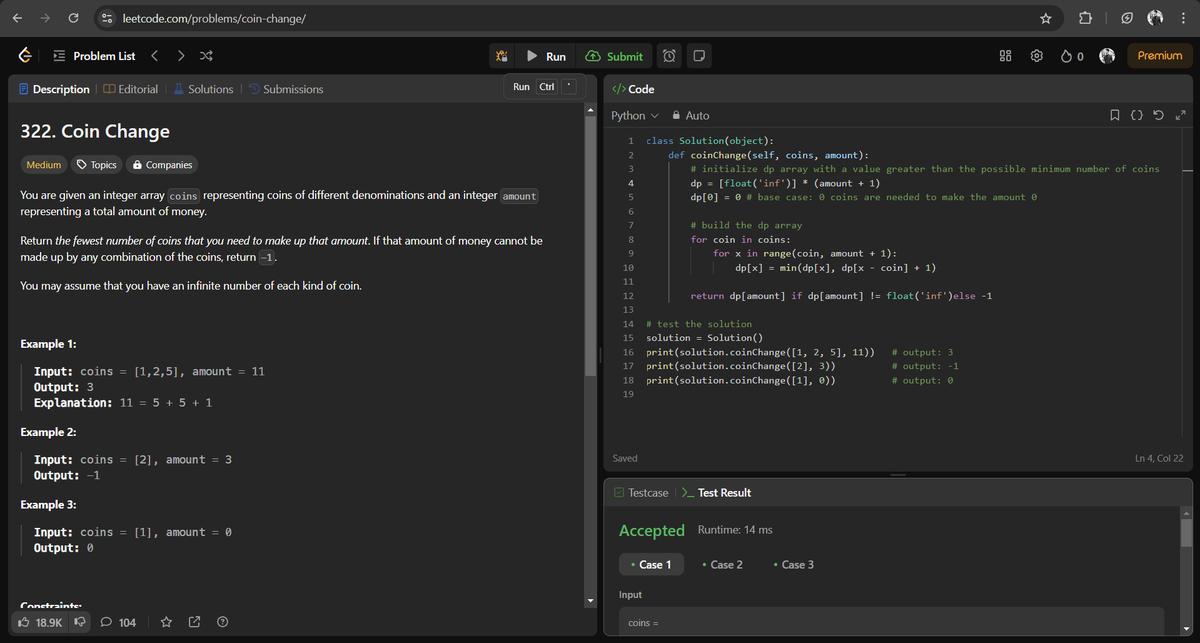This screenshot has height=643, width=1200.
Task: Click the return statement on line 12
Action: pos(841,296)
